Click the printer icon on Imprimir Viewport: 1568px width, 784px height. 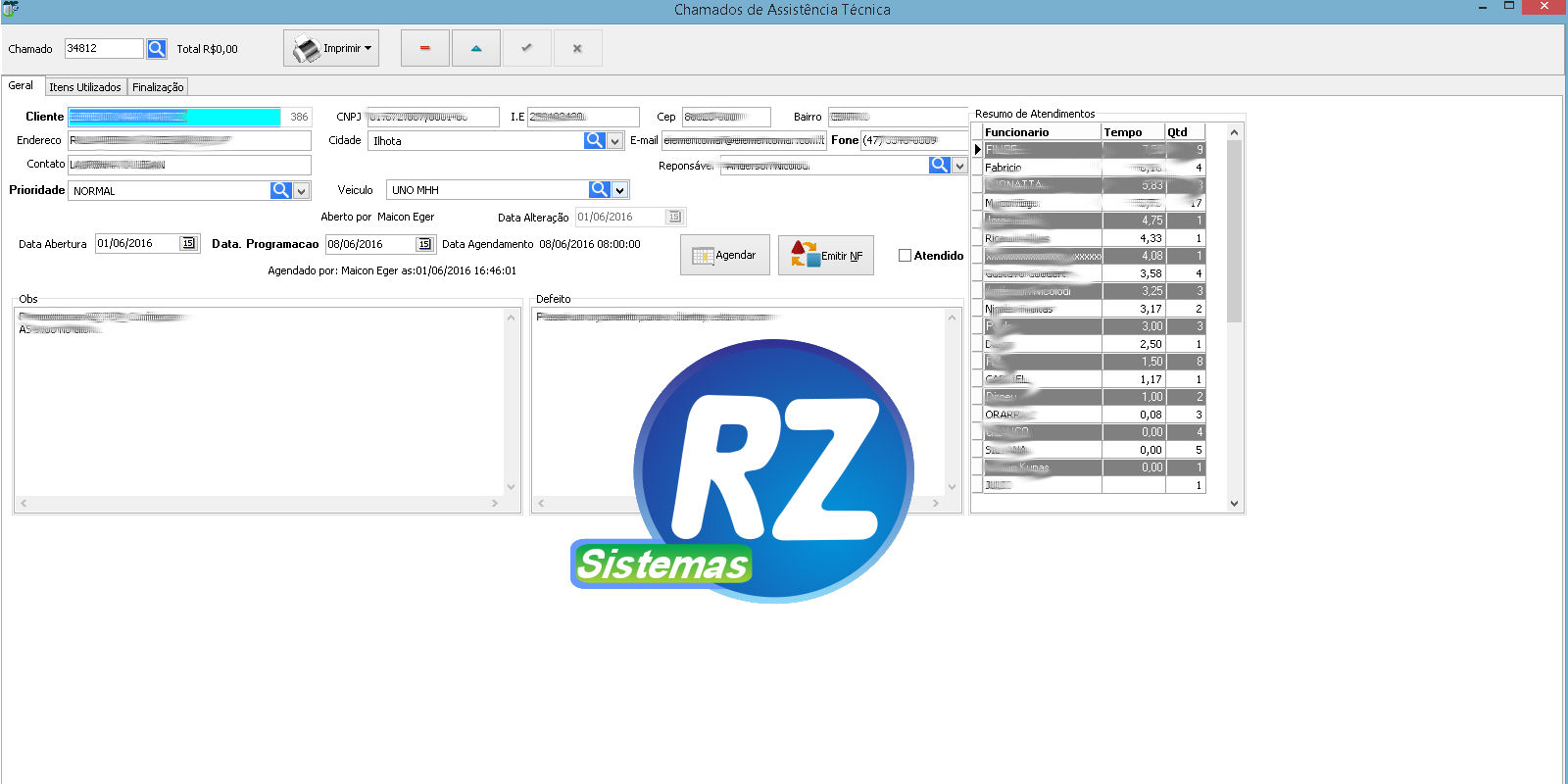pyautogui.click(x=307, y=48)
